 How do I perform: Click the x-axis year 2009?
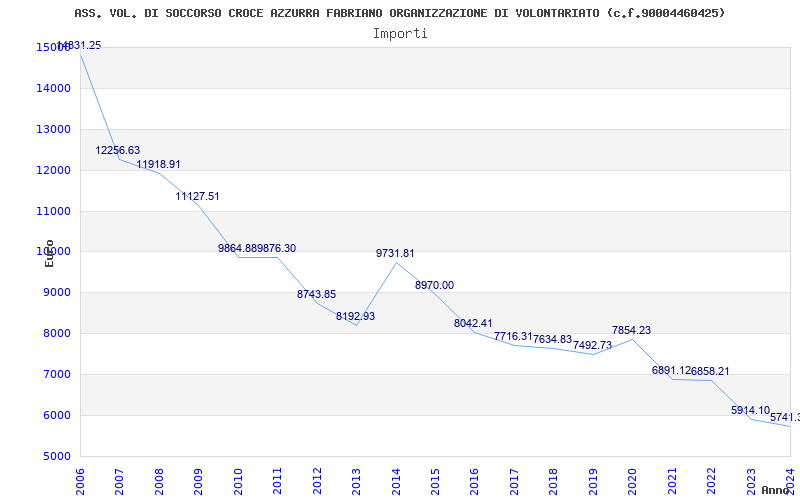[198, 481]
